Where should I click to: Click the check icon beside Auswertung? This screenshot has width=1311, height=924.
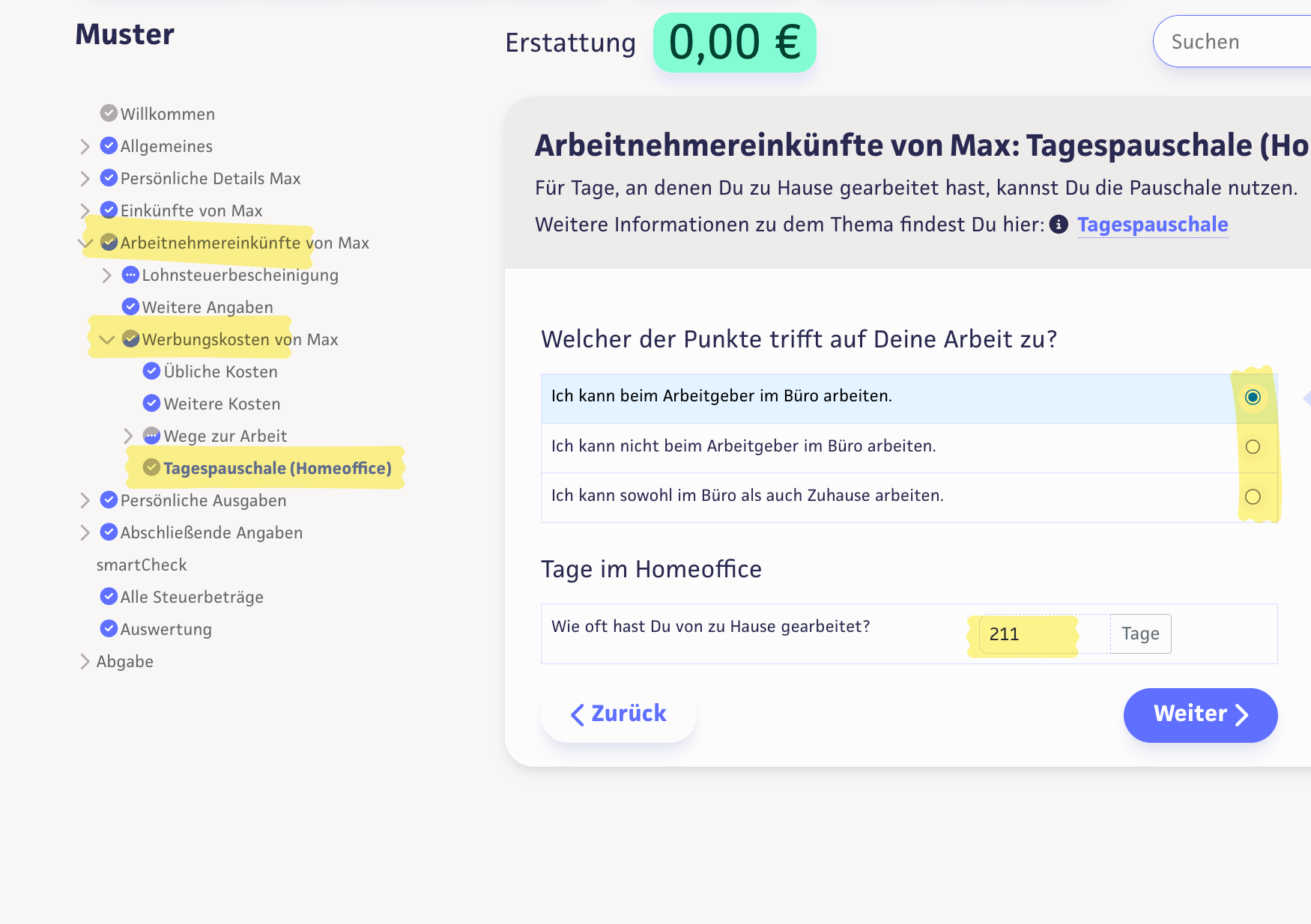(x=109, y=629)
